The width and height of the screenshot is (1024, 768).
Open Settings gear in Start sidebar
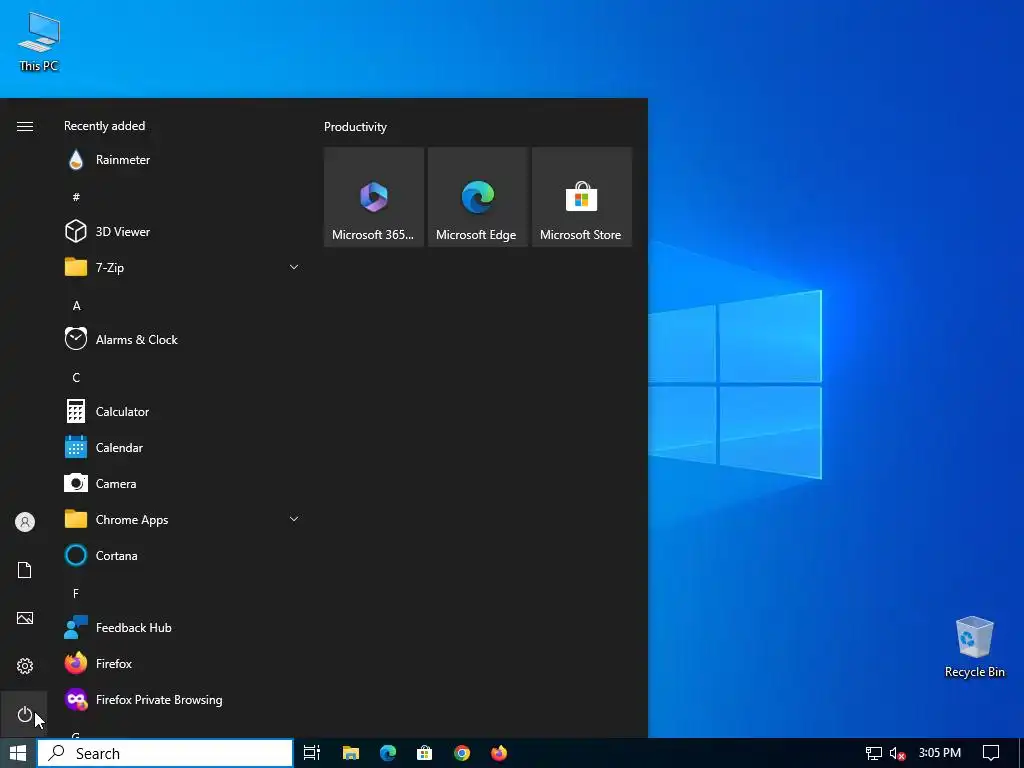click(24, 666)
